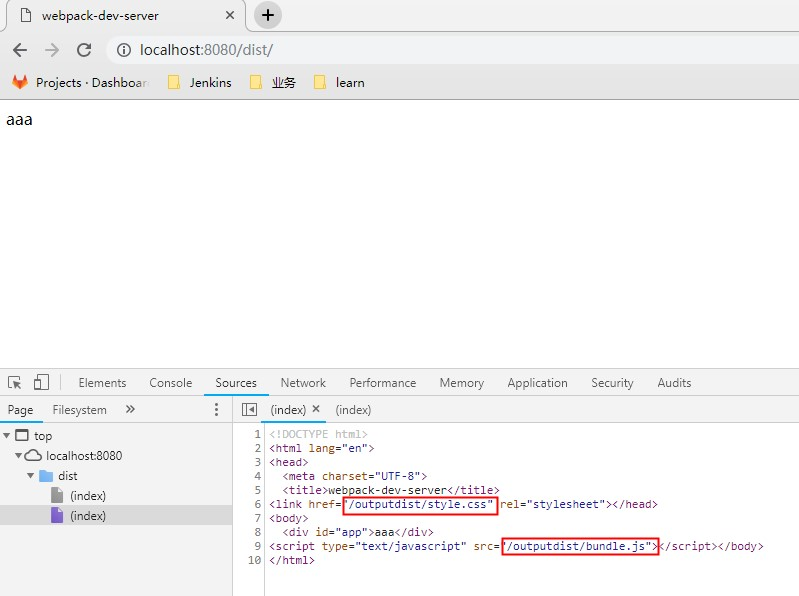The image size is (799, 596).
Task: Open the Application panel
Action: click(x=537, y=383)
